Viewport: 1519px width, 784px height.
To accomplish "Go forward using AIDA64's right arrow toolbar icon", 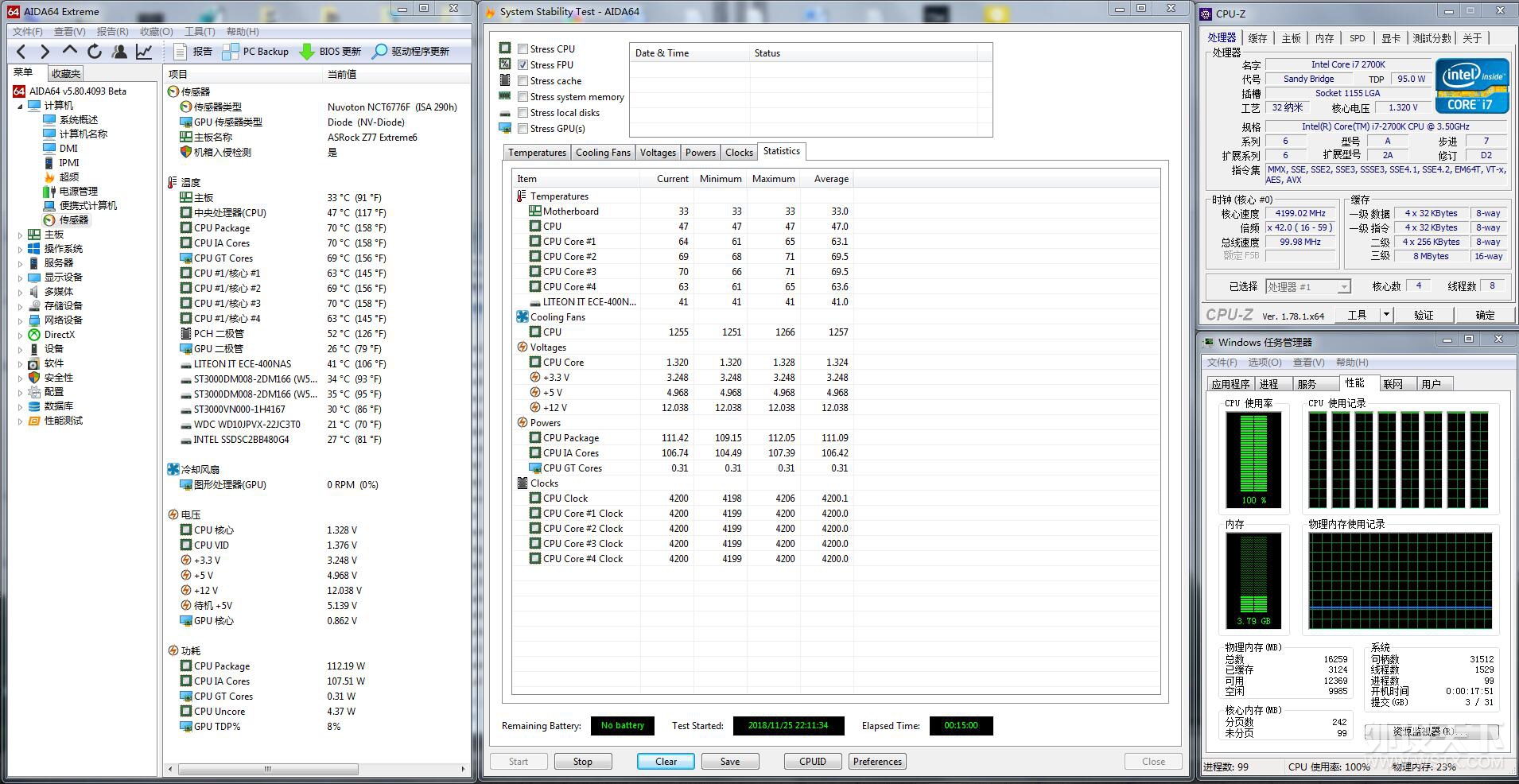I will click(x=45, y=52).
